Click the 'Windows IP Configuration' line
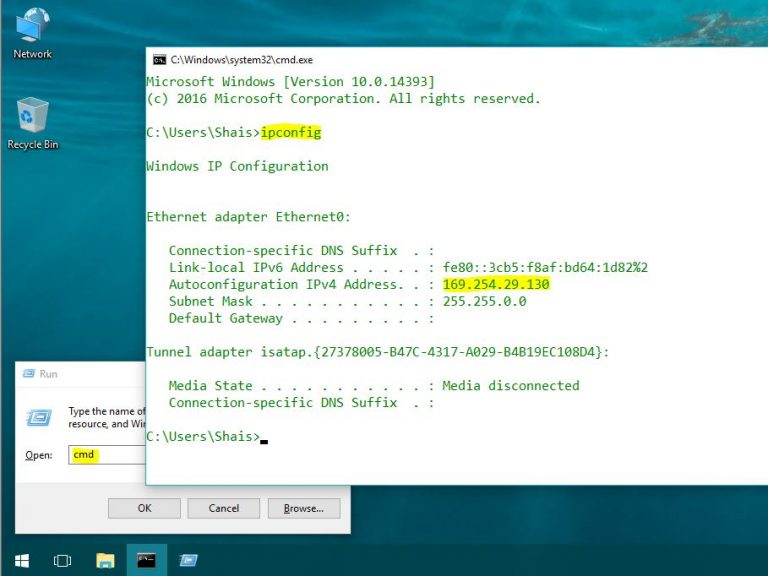768x576 pixels. point(238,166)
